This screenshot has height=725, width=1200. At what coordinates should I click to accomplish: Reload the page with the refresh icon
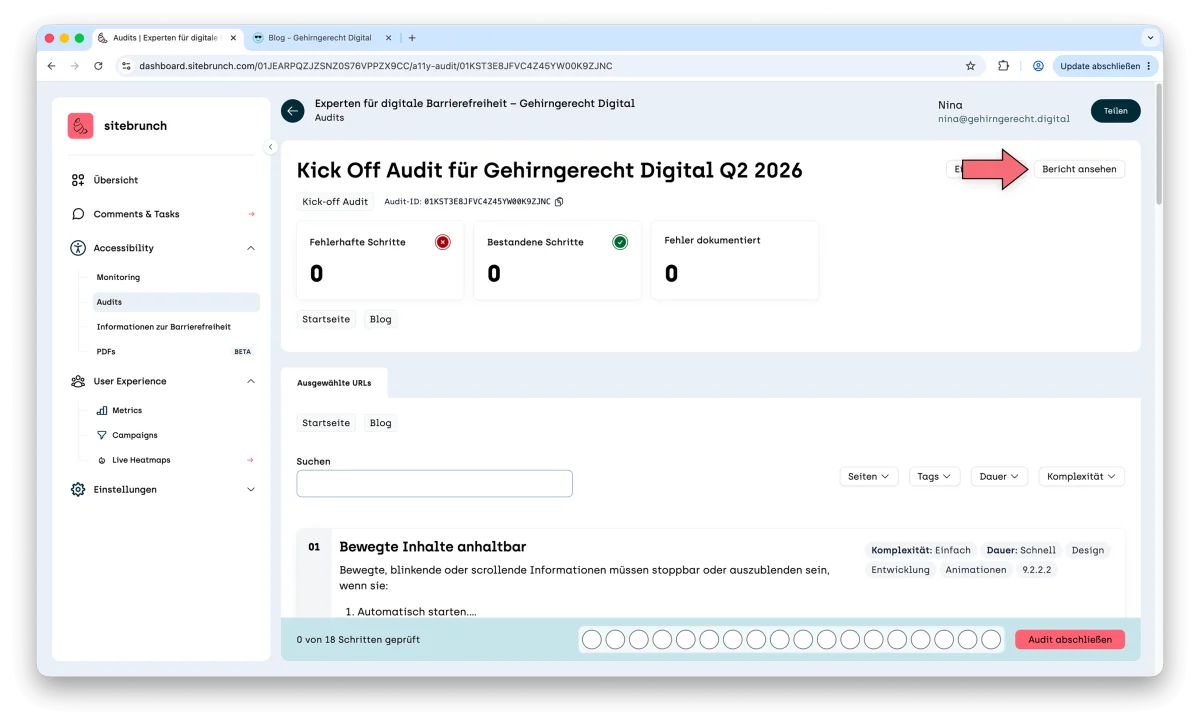pos(98,66)
